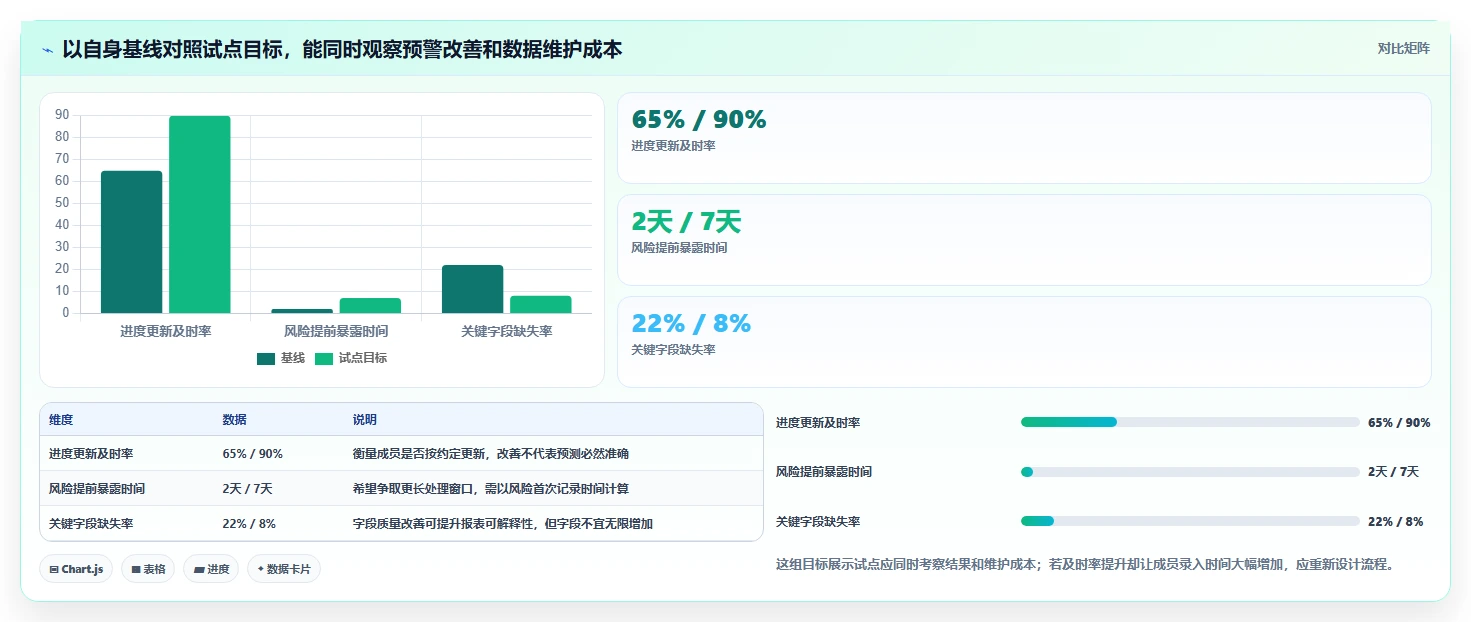This screenshot has width=1471, height=622.
Task: Select the 22% / 8% stat card value
Action: (x=691, y=324)
